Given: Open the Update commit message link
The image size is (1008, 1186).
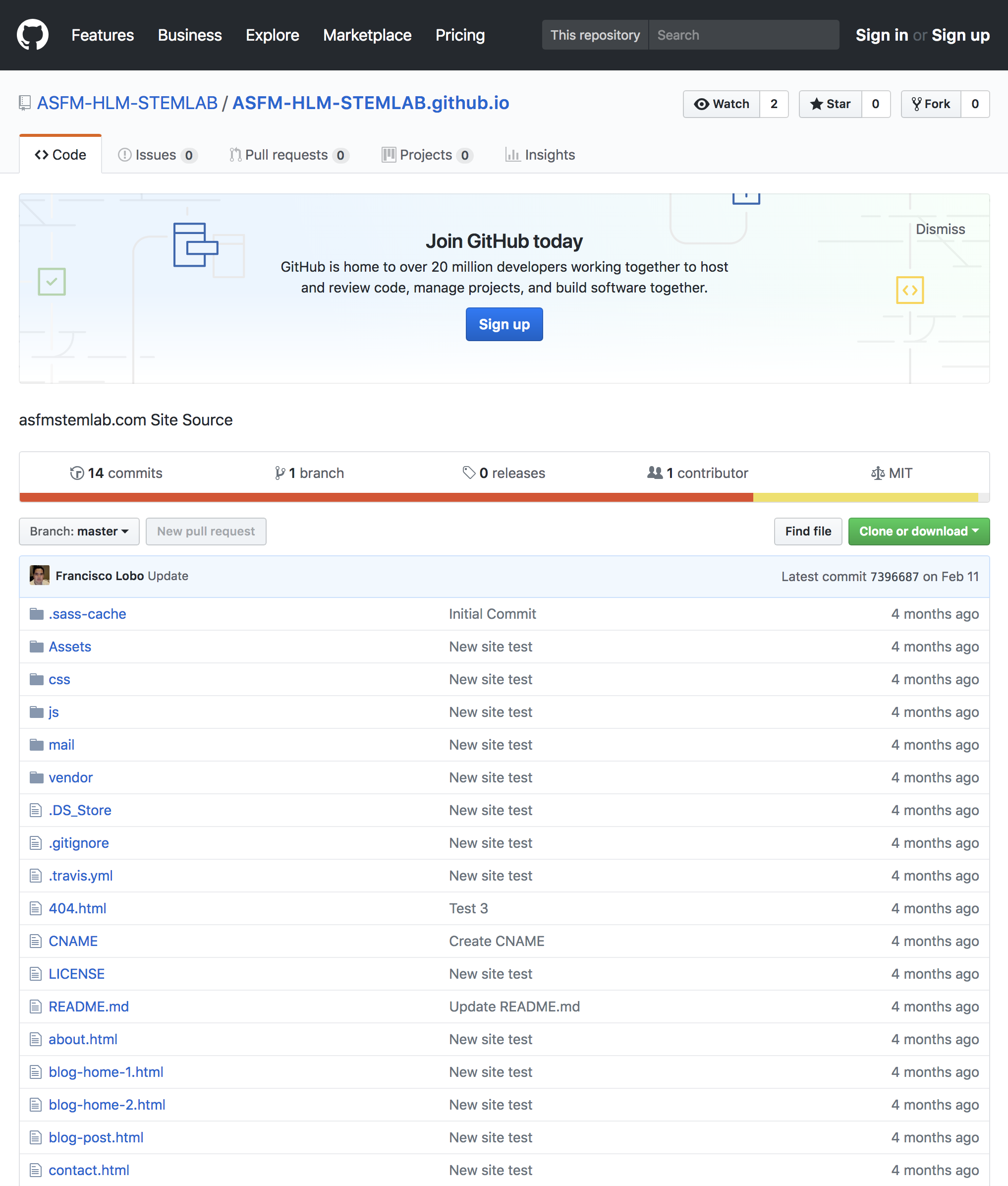Looking at the screenshot, I should 168,576.
